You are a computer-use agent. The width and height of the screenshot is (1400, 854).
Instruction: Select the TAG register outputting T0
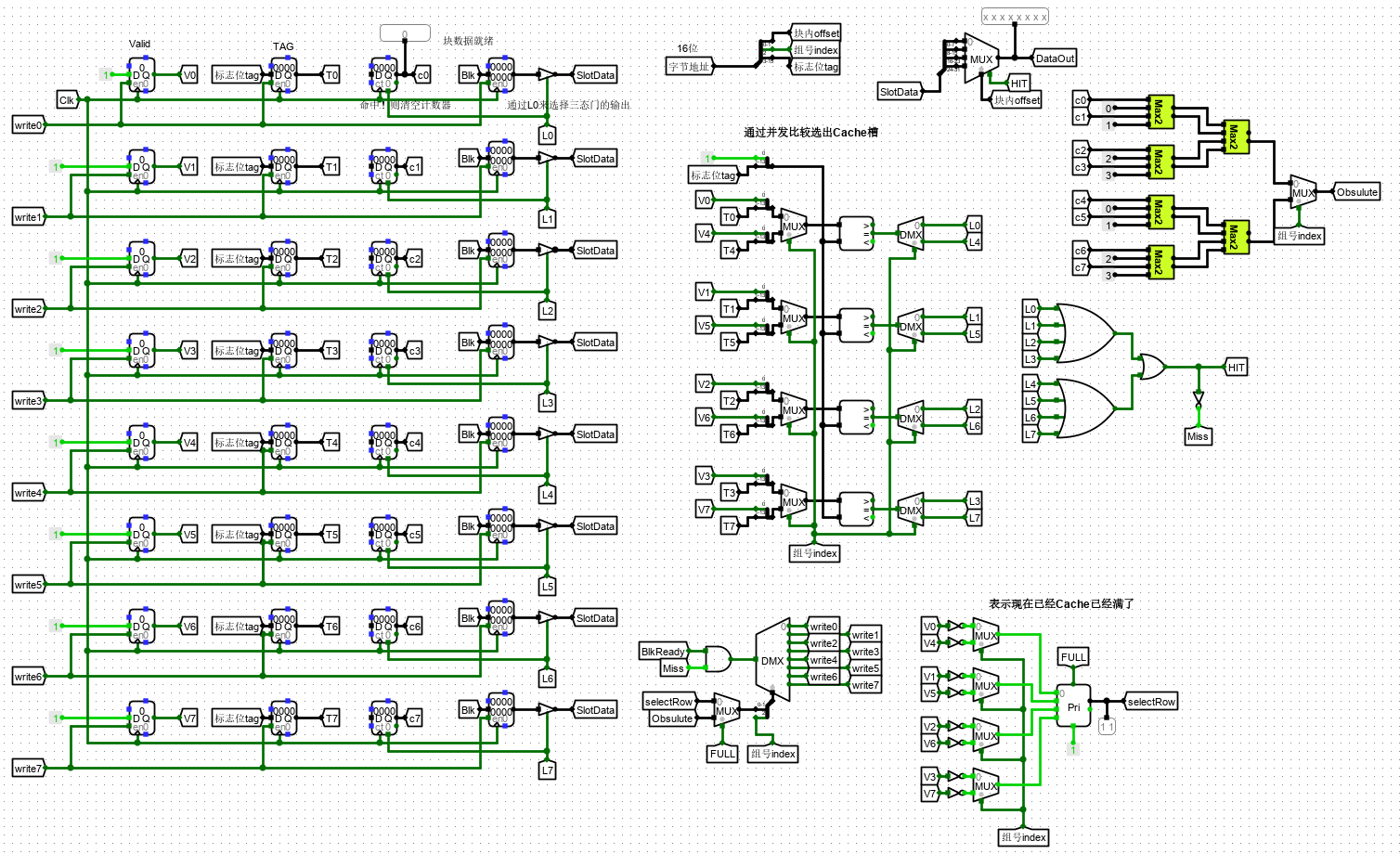pyautogui.click(x=283, y=75)
